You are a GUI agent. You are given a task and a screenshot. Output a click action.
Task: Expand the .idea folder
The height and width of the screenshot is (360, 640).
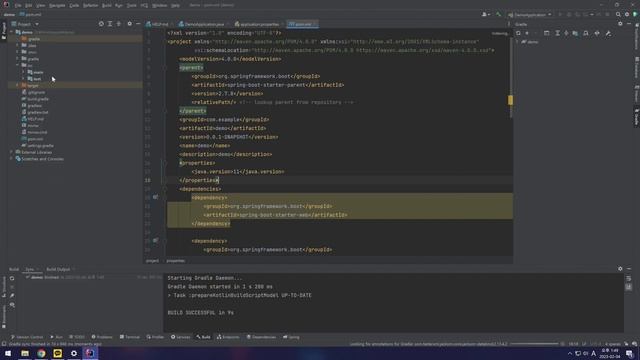click(x=17, y=45)
